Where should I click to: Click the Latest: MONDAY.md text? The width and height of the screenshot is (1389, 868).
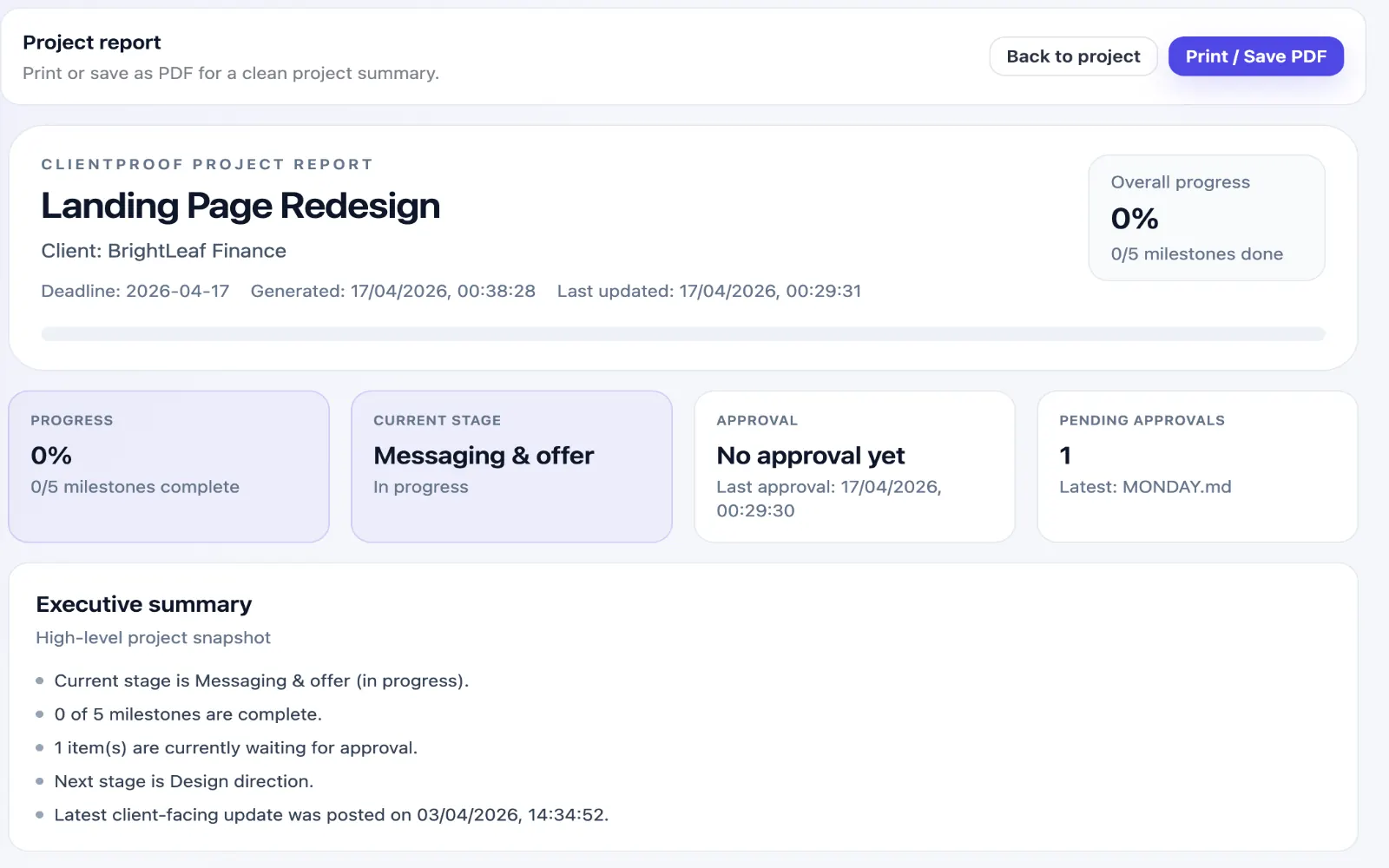[x=1145, y=487]
